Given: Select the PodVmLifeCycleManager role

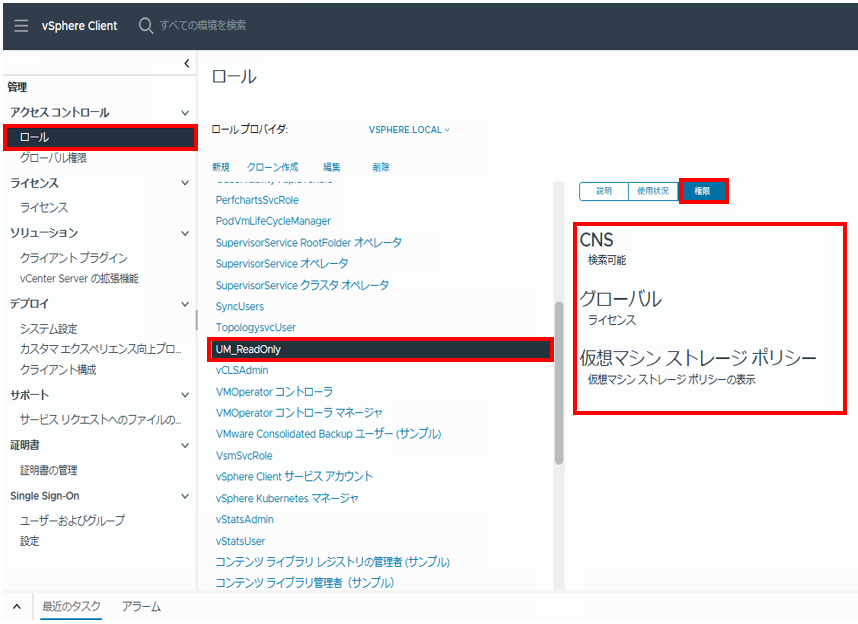Looking at the screenshot, I should 273,221.
